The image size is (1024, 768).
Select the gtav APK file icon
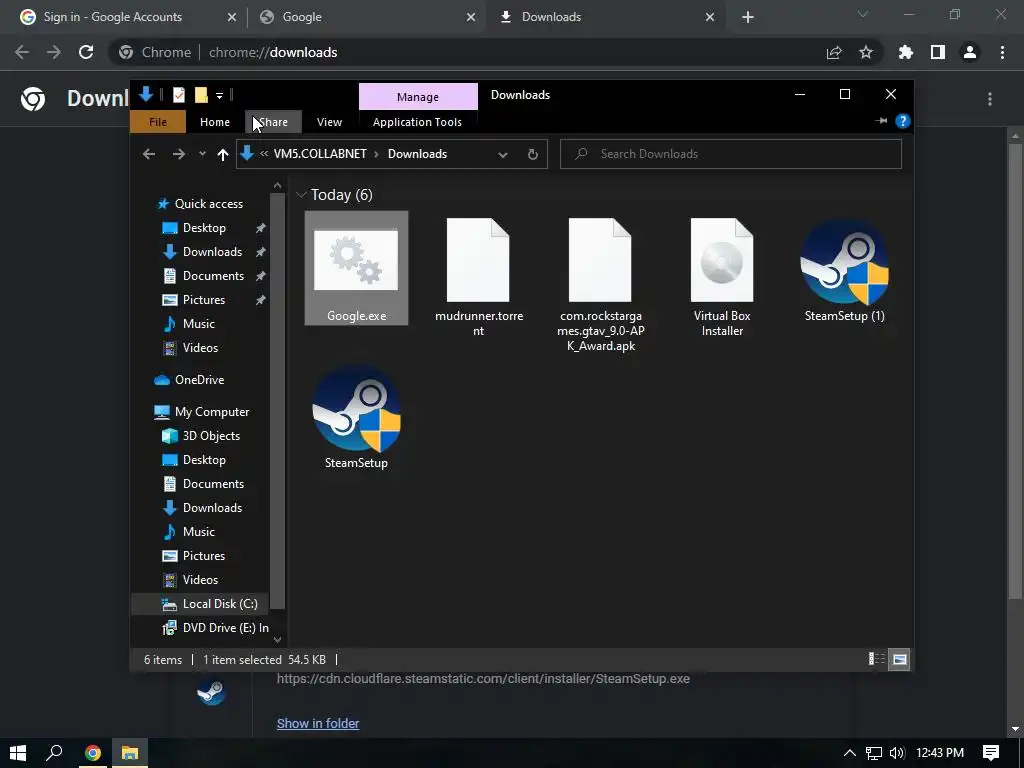point(600,260)
